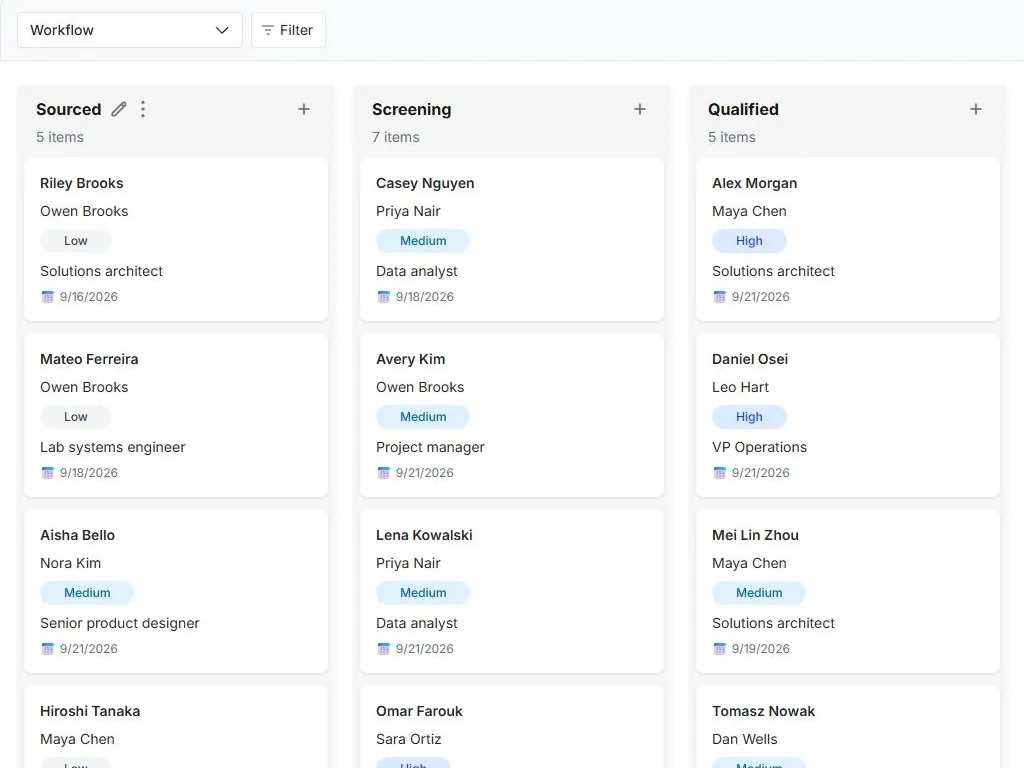
Task: Click calendar icon on Casey Nguyen card
Action: 383,296
